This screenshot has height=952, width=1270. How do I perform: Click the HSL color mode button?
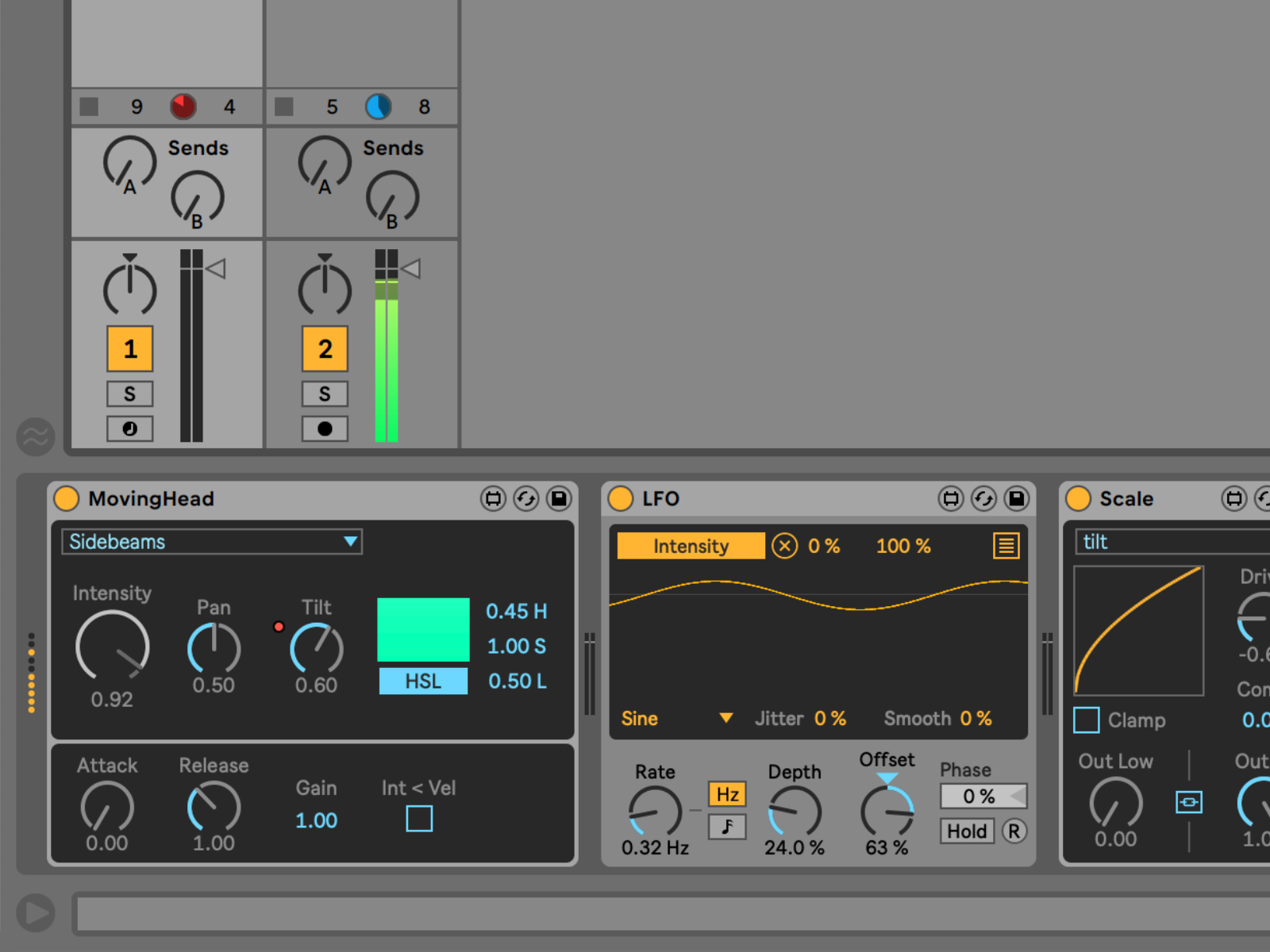click(x=423, y=681)
